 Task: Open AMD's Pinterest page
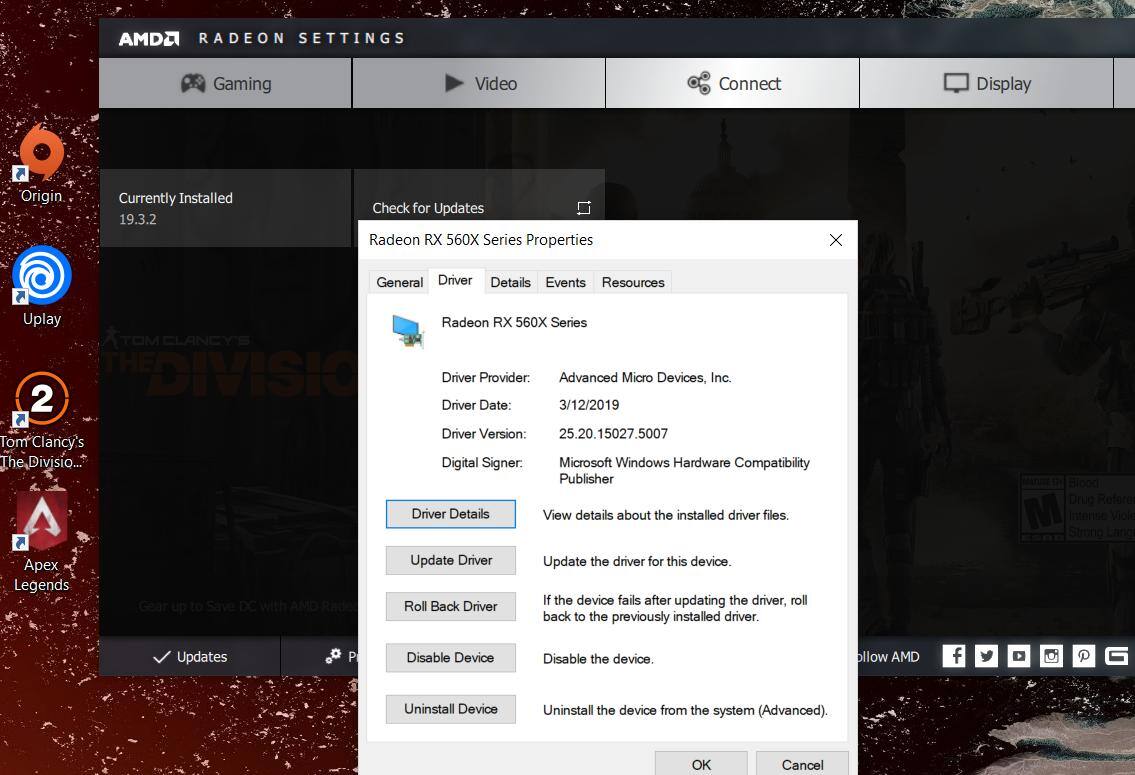pos(1084,656)
